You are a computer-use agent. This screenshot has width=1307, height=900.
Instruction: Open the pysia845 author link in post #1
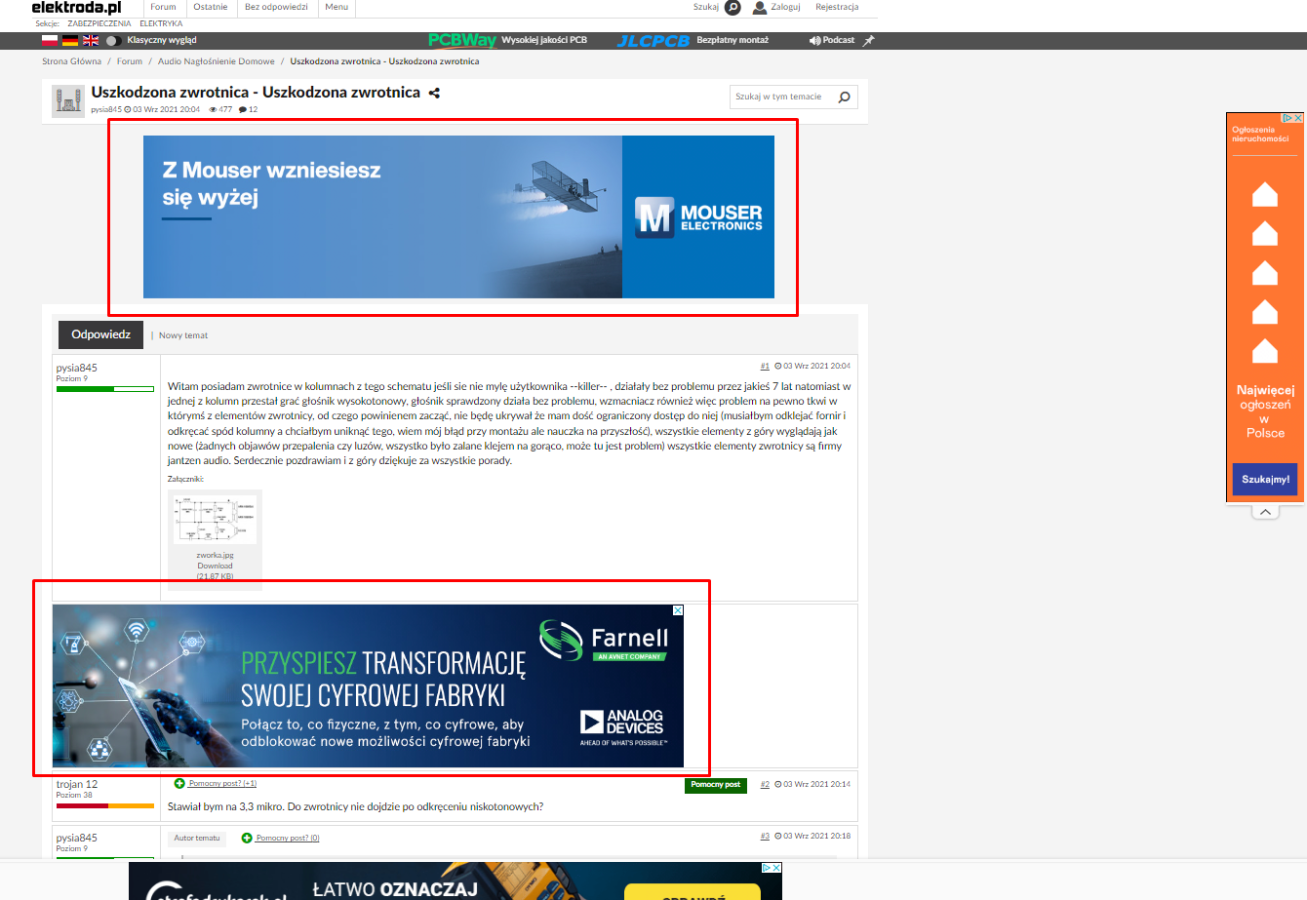click(77, 368)
